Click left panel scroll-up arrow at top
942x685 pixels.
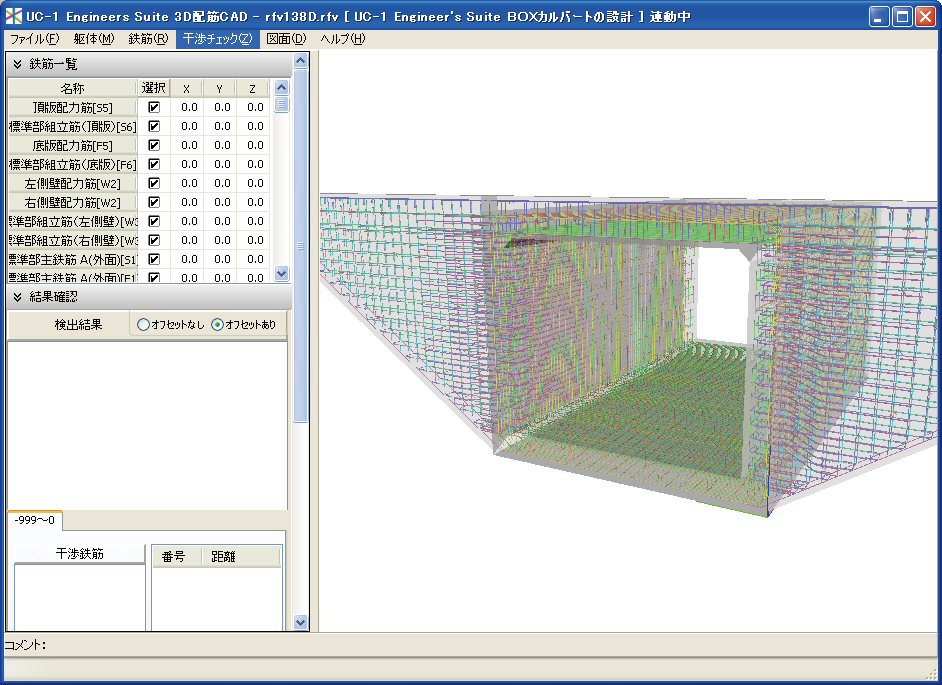coord(300,62)
